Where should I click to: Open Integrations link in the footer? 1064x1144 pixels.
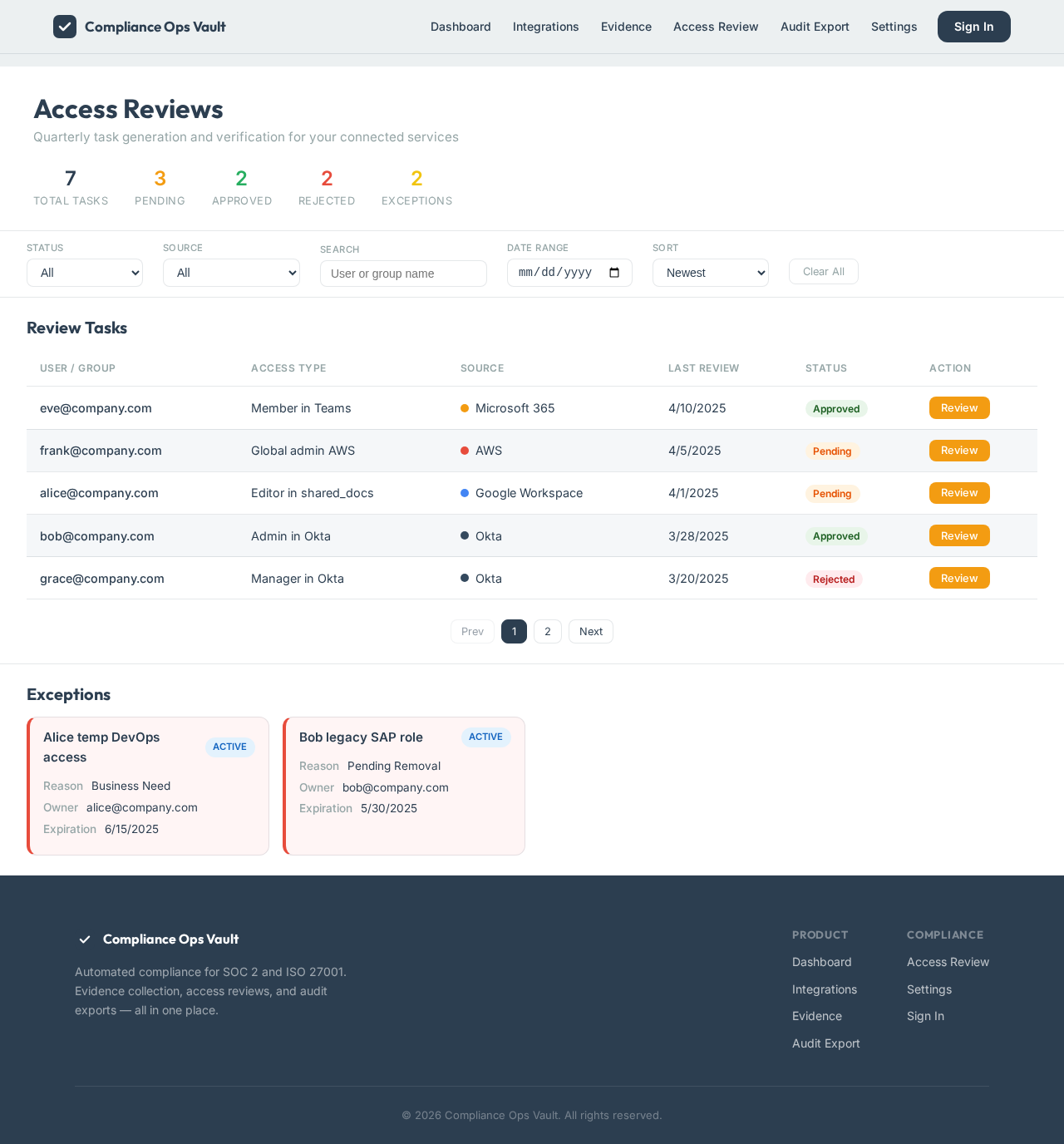click(x=825, y=989)
